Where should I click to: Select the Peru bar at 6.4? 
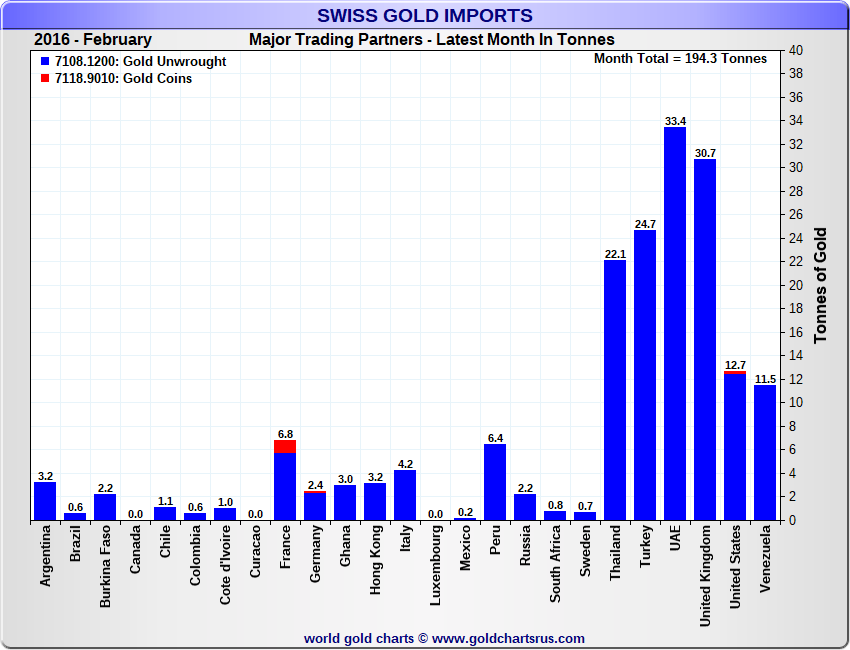tap(495, 482)
